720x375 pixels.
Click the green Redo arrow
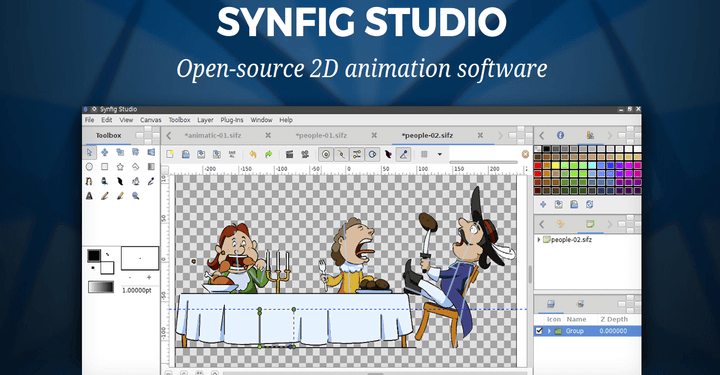pos(269,154)
